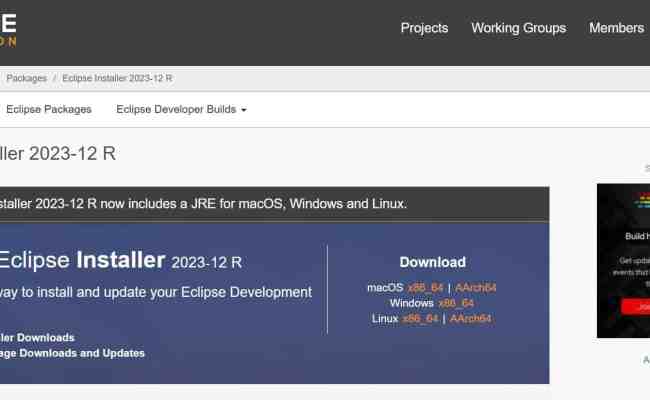Screen dimensions: 650x400
Task: Download Linux x86_64 installer
Action: (x=420, y=318)
